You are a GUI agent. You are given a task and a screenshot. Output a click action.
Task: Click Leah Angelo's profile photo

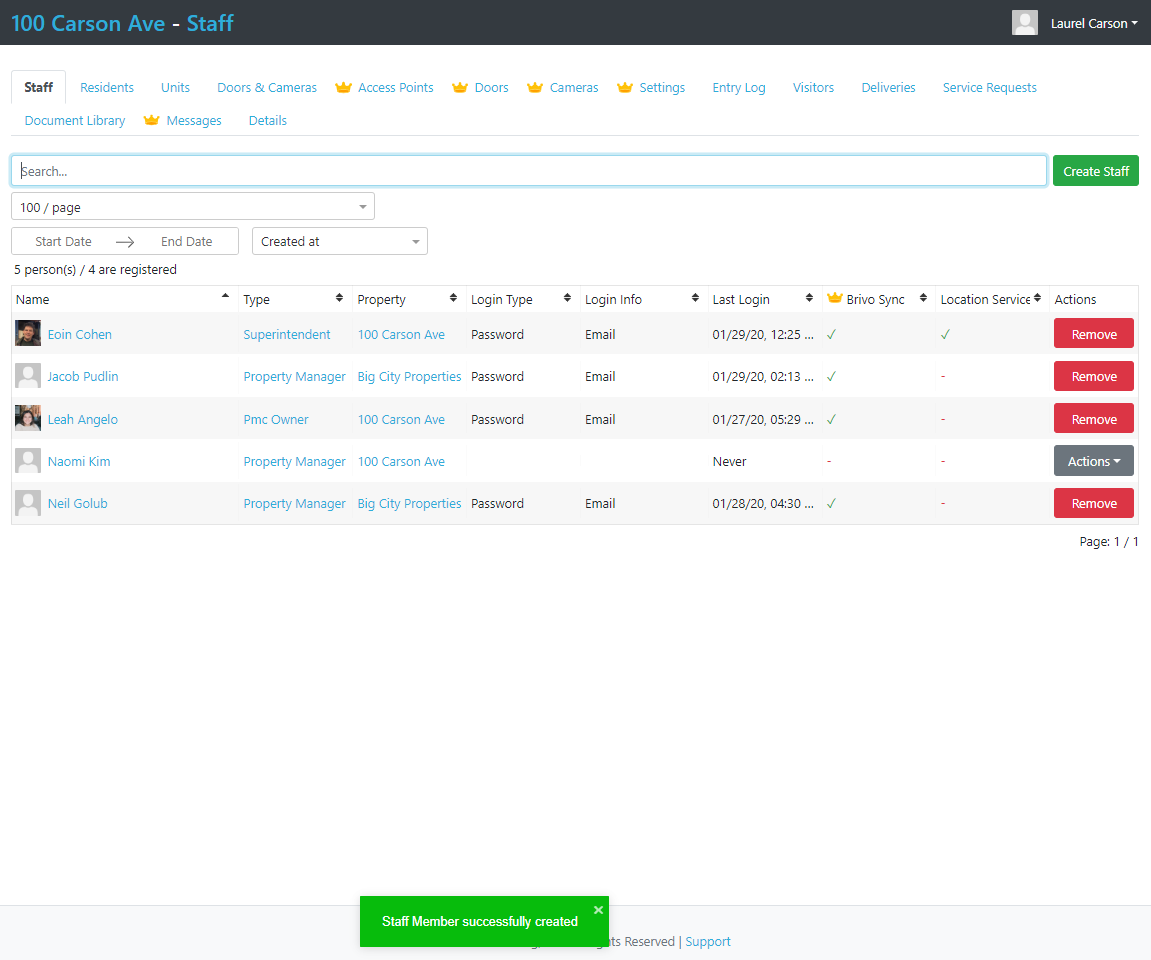tap(28, 419)
